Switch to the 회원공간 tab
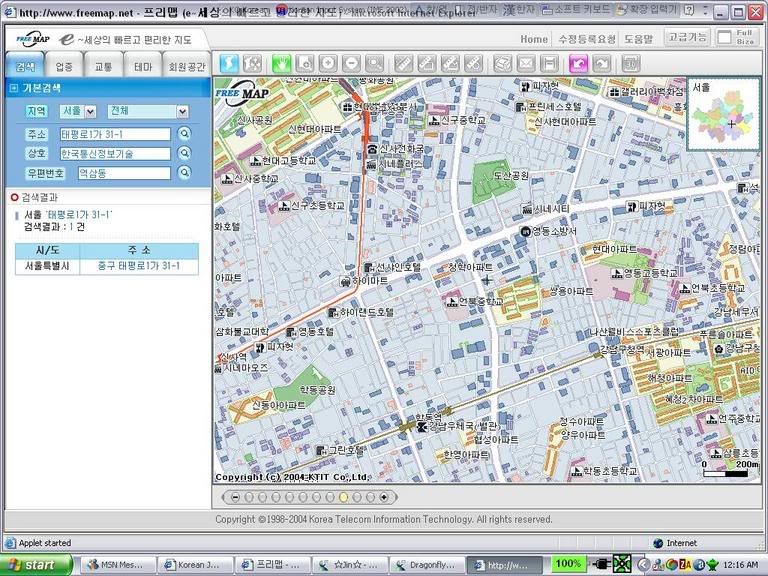 click(187, 66)
